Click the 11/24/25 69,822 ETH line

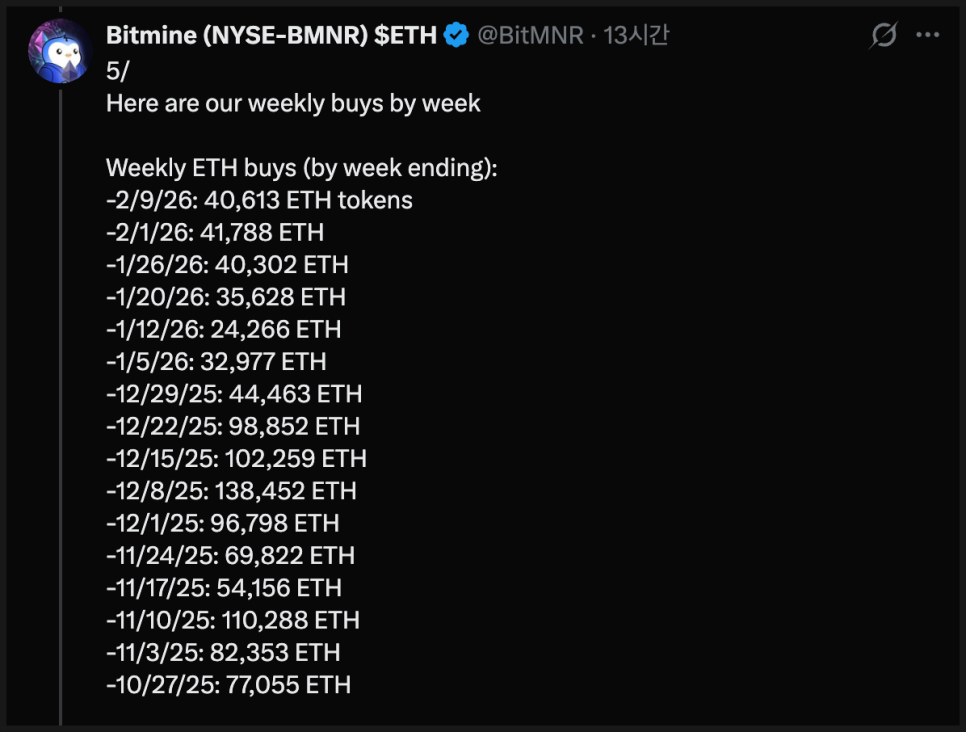230,555
